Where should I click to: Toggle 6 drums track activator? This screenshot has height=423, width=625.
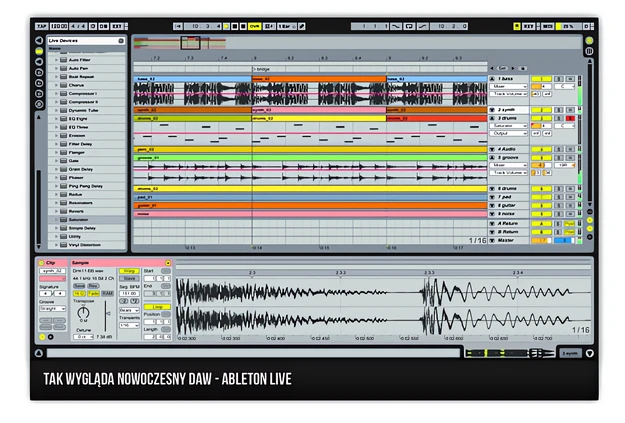click(541, 189)
